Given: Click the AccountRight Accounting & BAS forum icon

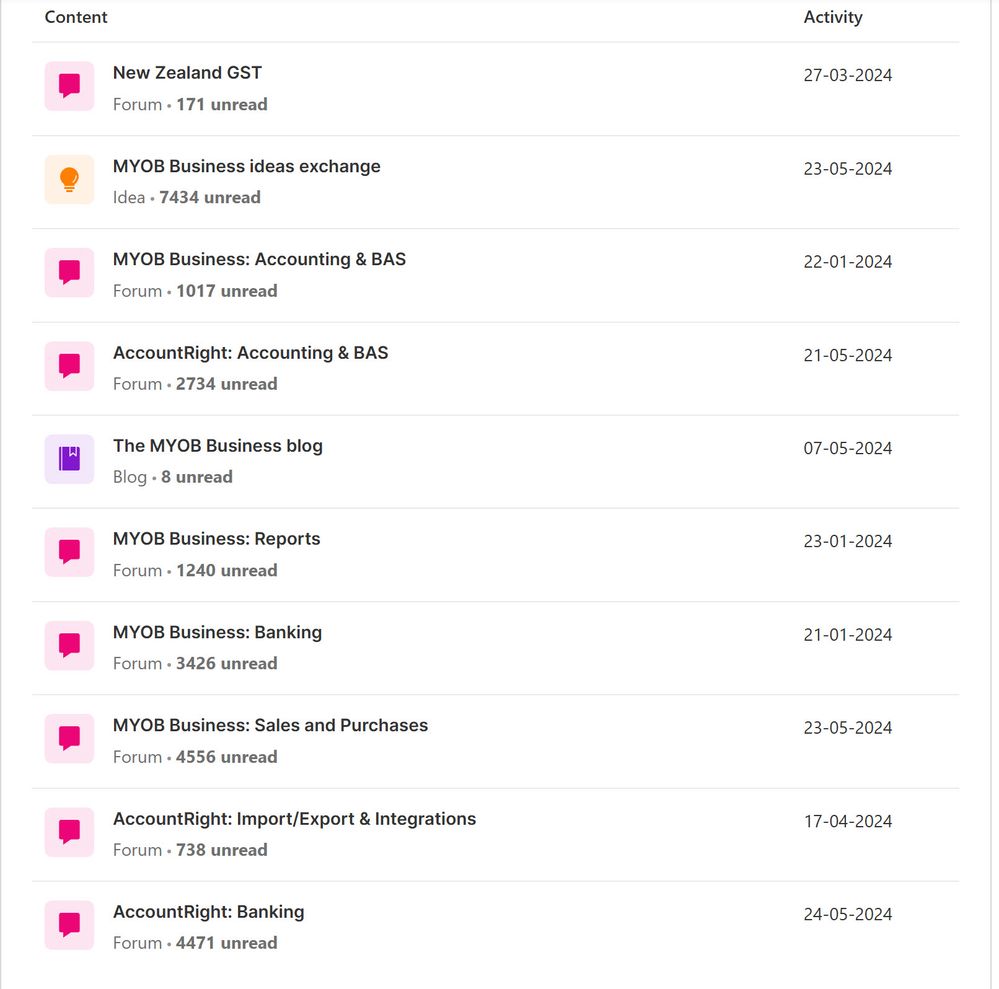Looking at the screenshot, I should (69, 366).
